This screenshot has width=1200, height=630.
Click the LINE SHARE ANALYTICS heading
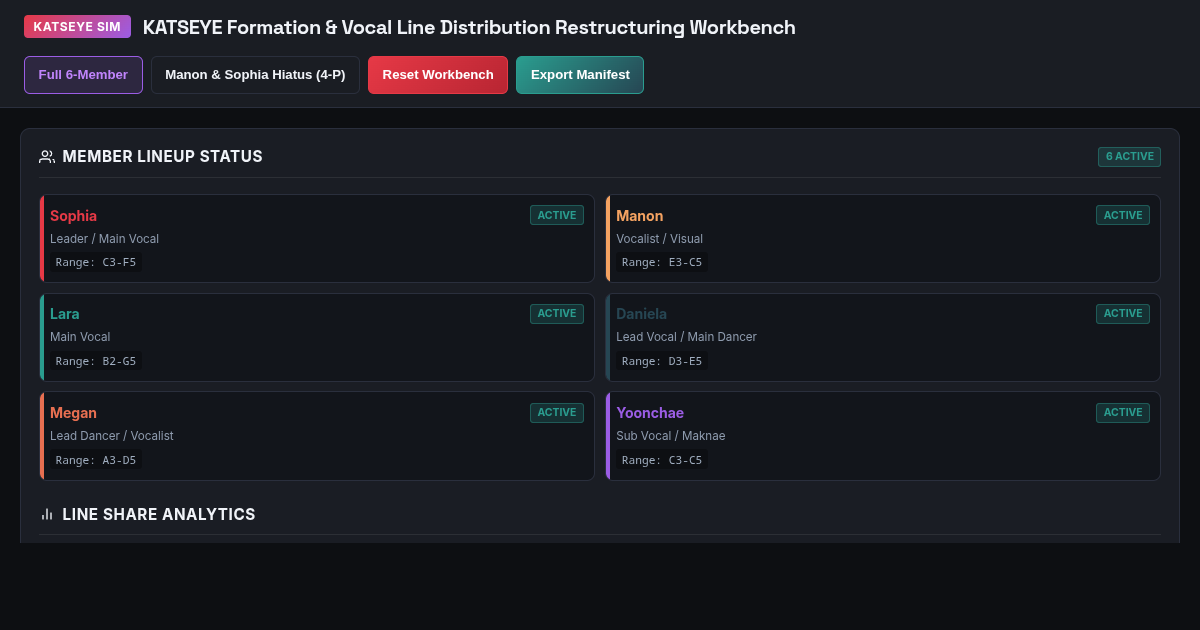(x=159, y=514)
